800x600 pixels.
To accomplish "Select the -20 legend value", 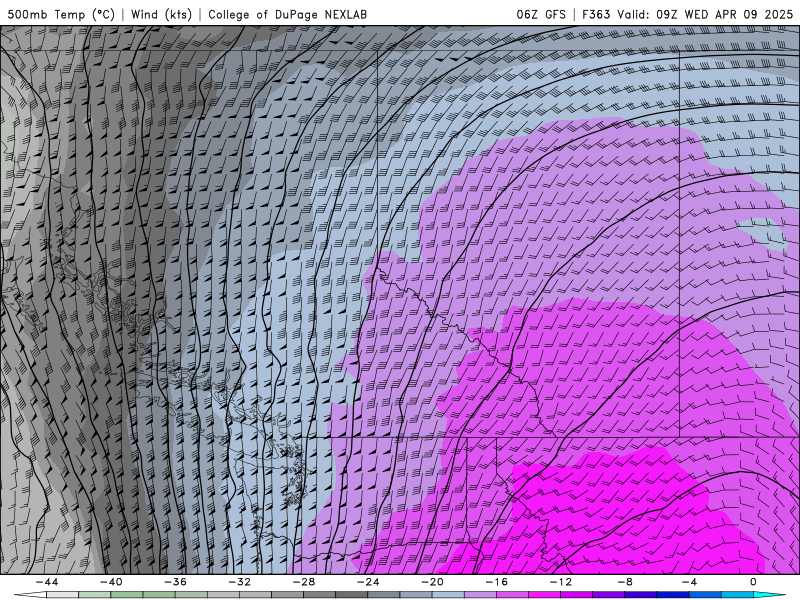I will click(433, 582).
